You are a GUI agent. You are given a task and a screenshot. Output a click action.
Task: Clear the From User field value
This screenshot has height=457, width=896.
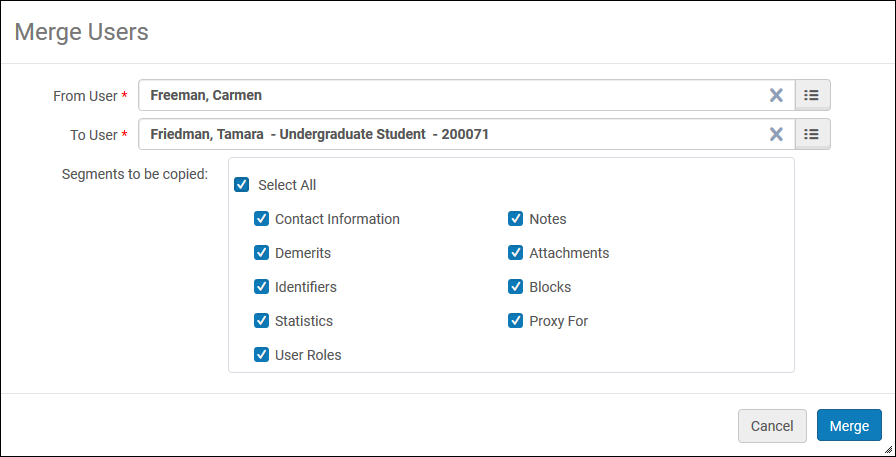[776, 95]
